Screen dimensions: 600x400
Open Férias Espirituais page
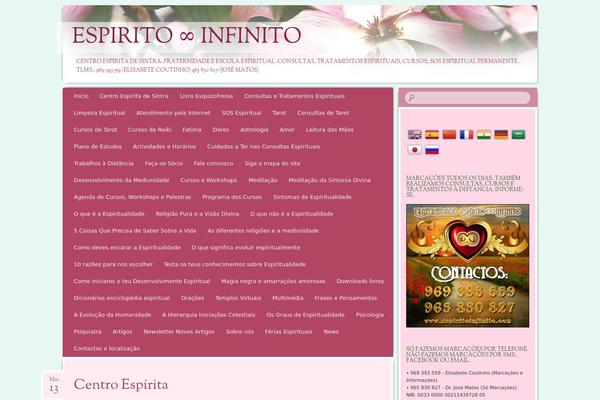[289, 332]
